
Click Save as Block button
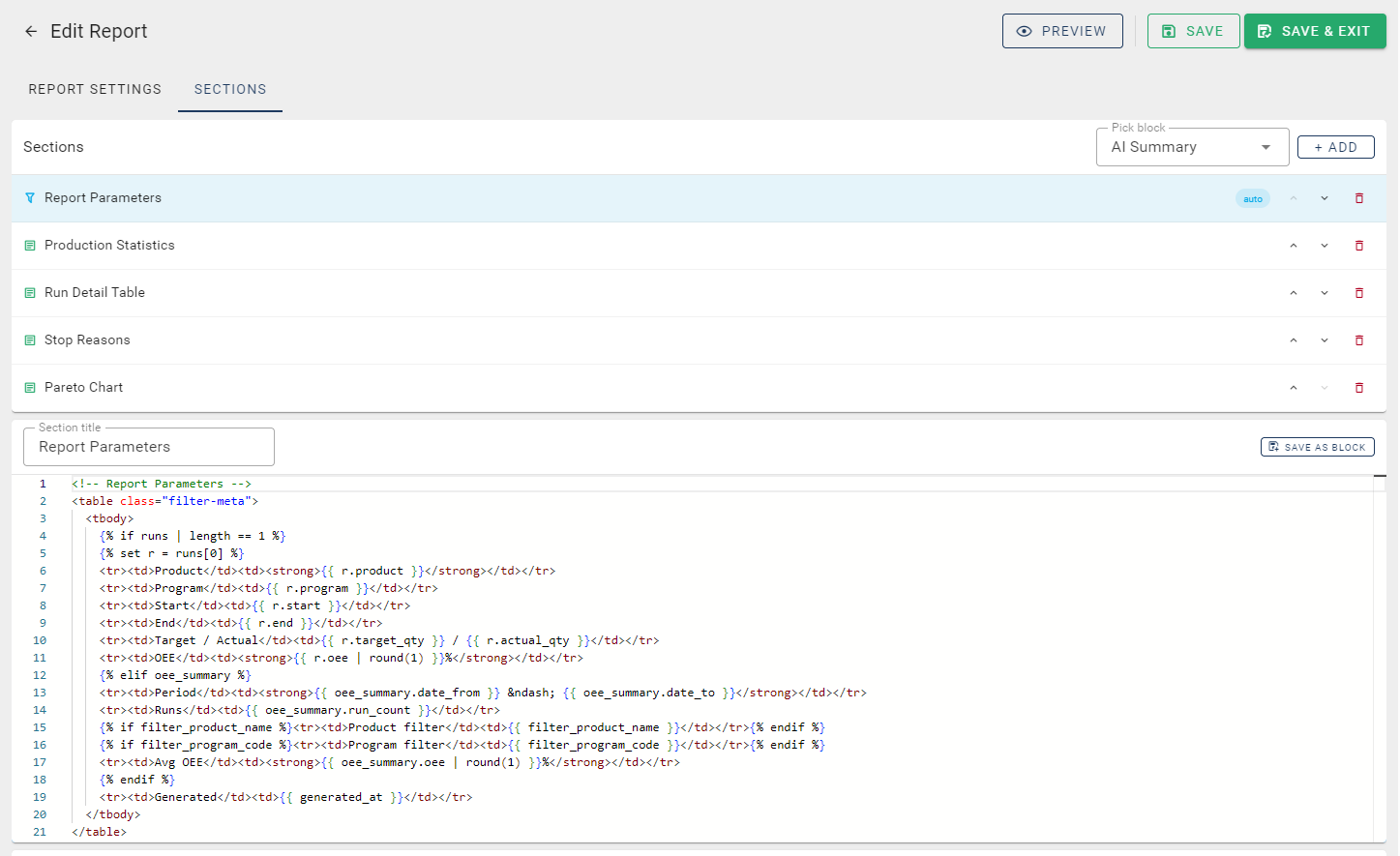[1318, 447]
